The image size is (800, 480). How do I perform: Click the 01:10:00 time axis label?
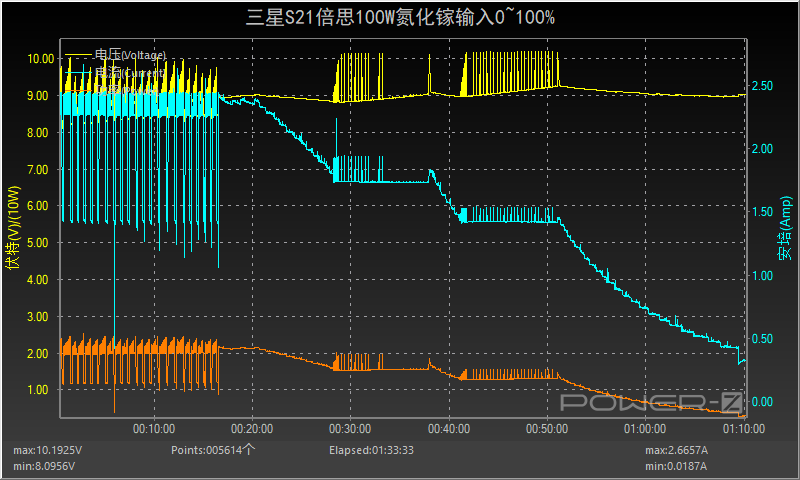744,429
